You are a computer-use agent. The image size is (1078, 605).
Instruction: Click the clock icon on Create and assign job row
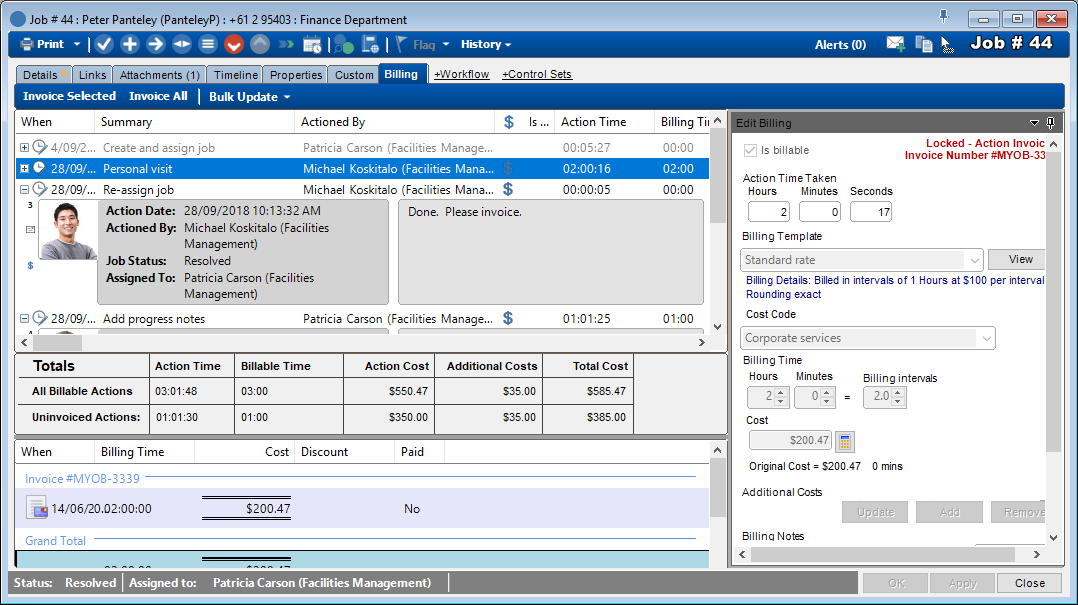[x=40, y=146]
